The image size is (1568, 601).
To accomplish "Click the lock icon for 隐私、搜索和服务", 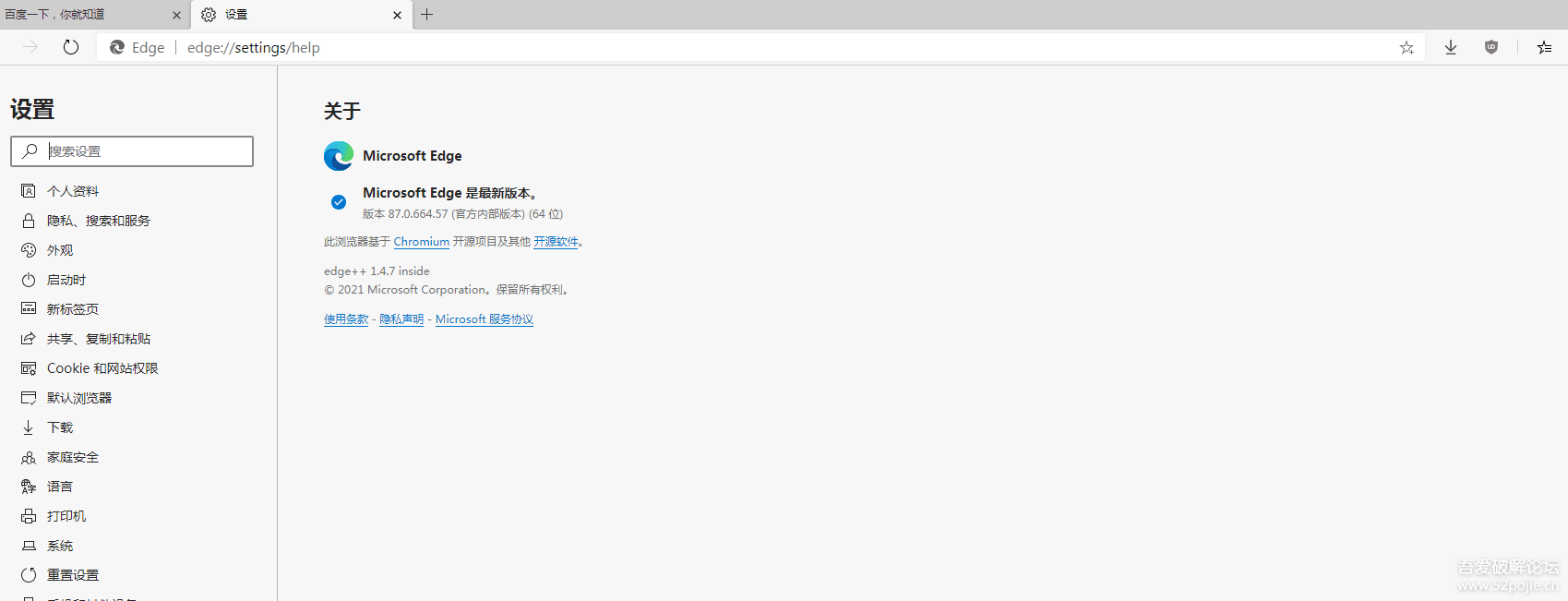I will (x=29, y=221).
